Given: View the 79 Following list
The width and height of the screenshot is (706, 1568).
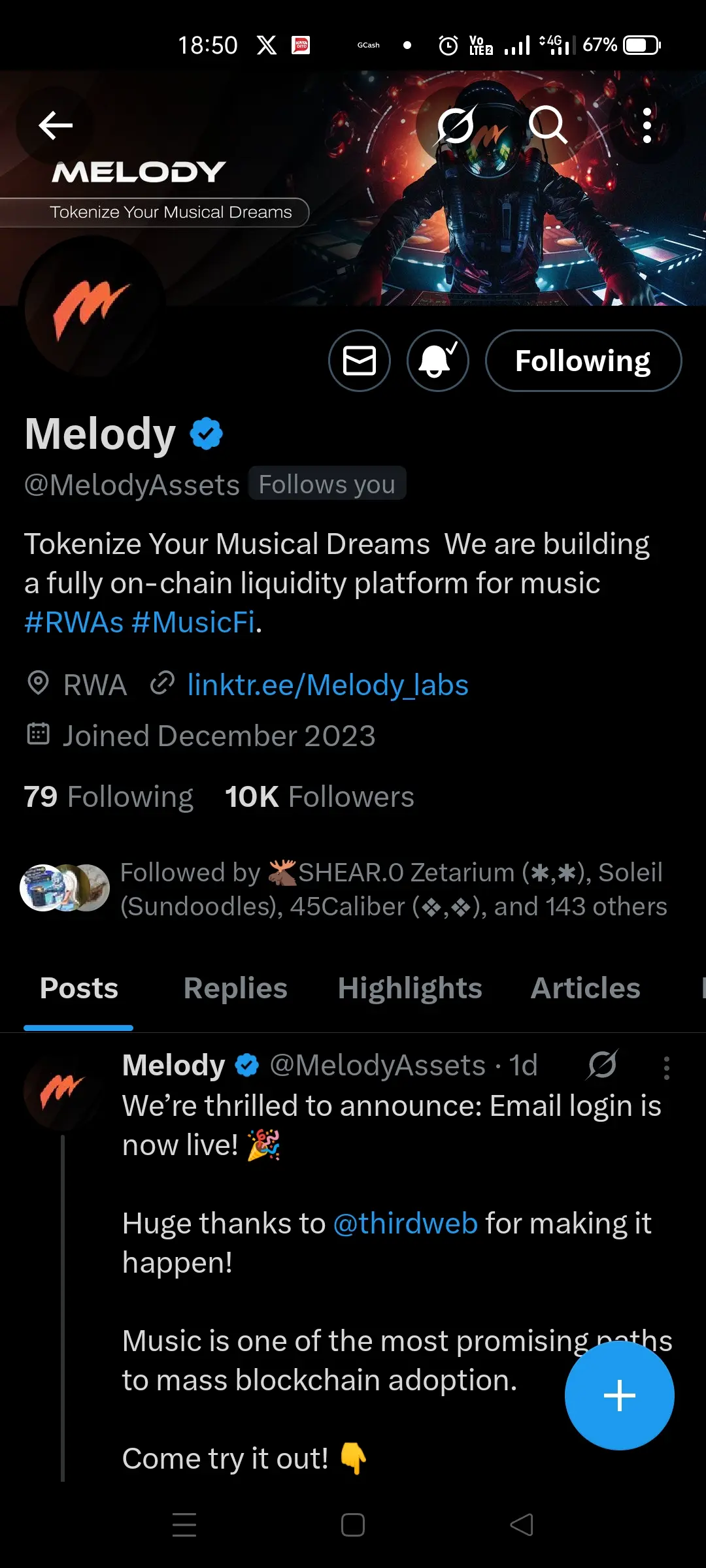Looking at the screenshot, I should [x=109, y=796].
